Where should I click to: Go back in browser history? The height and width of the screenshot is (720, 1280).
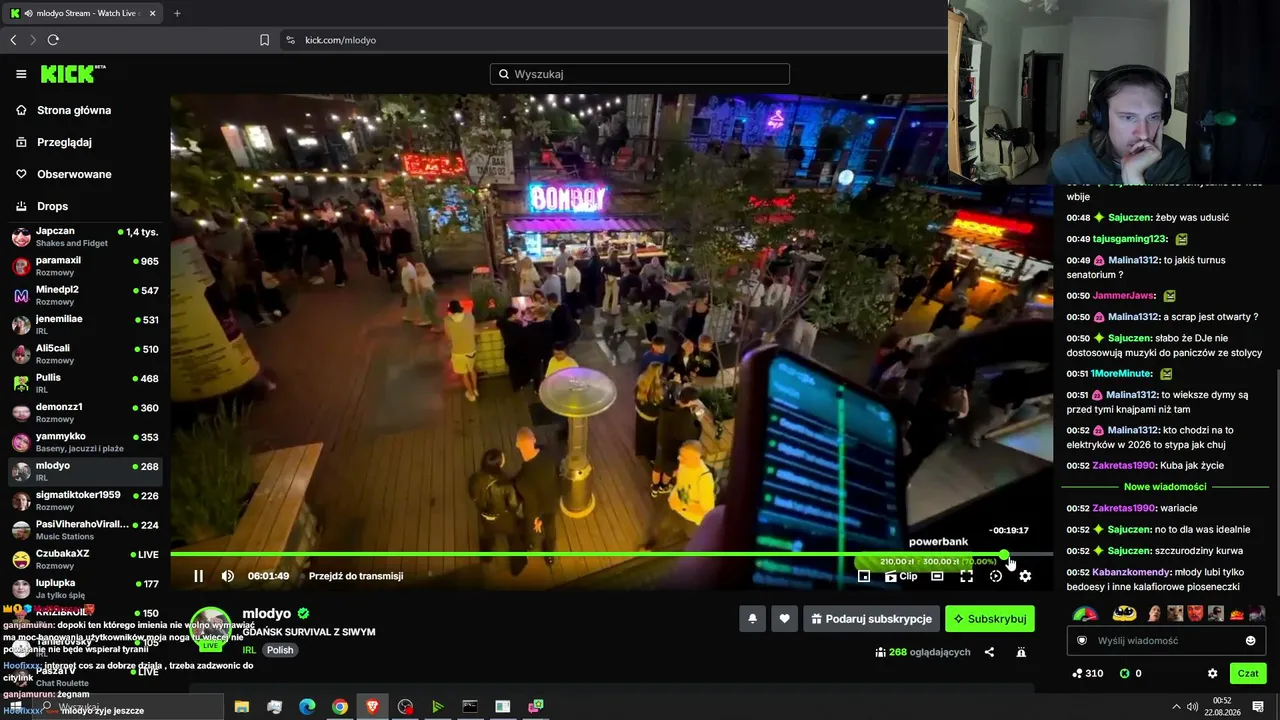click(13, 40)
